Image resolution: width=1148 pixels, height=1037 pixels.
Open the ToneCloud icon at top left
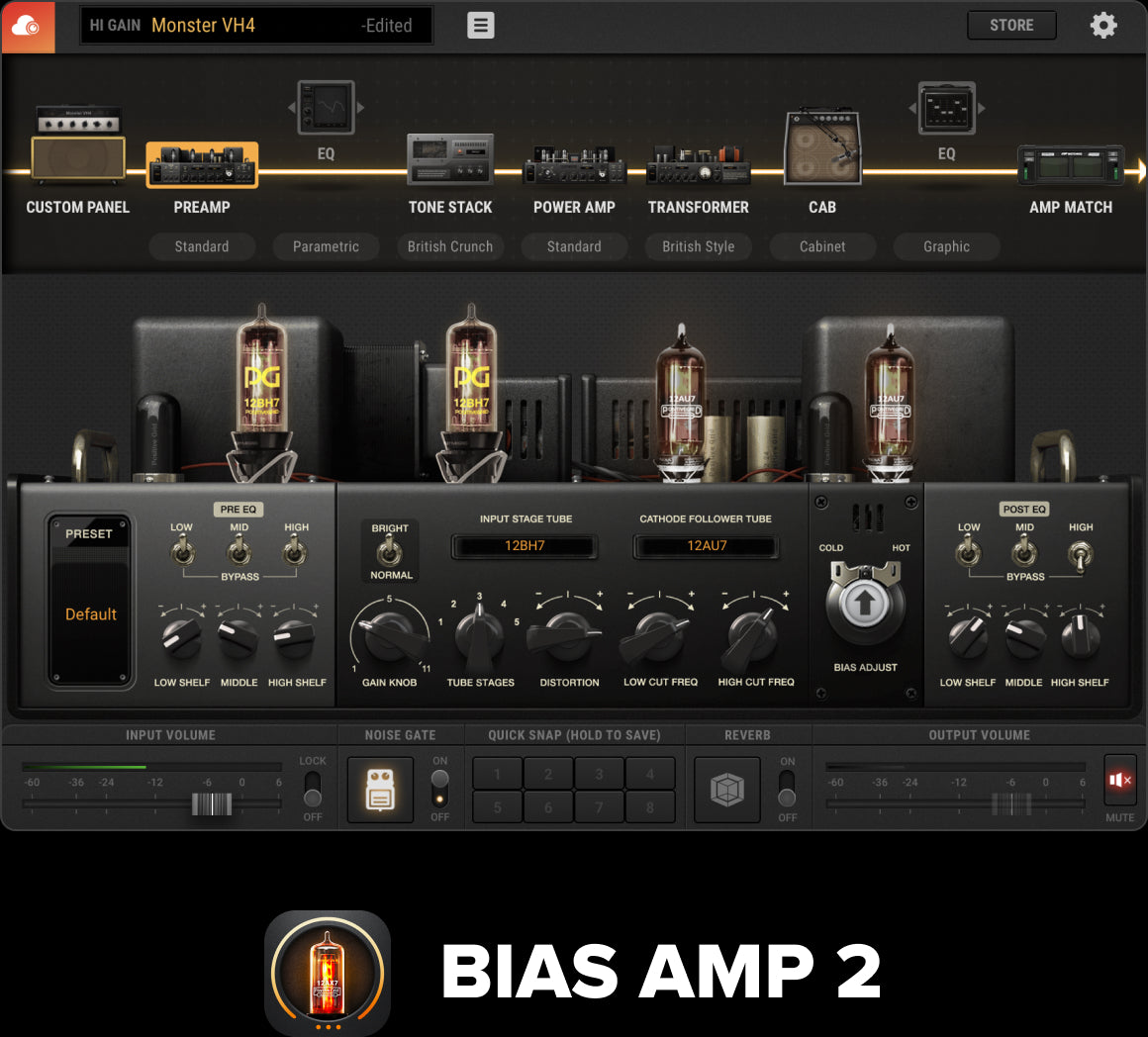tap(27, 27)
